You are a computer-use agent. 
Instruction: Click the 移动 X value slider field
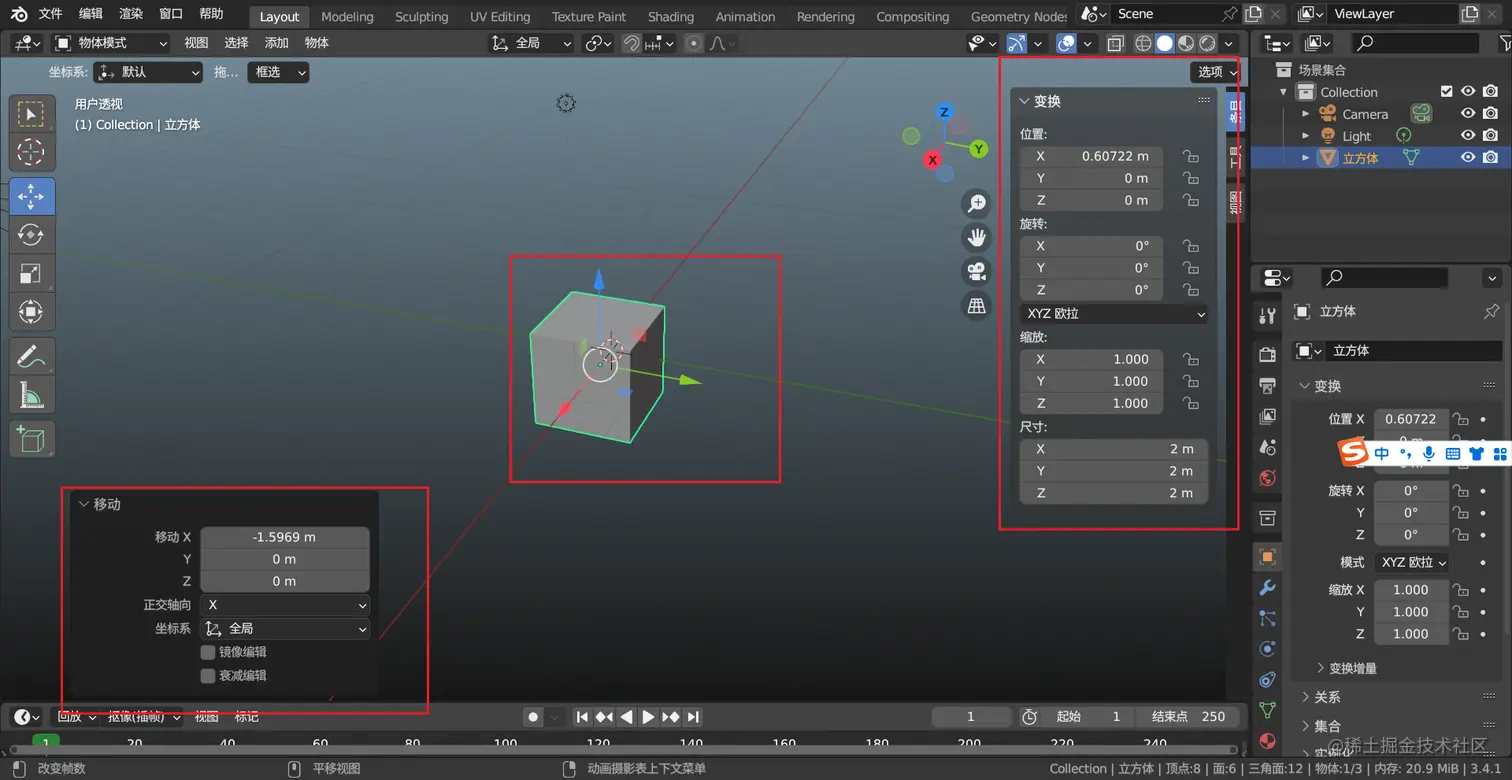click(x=285, y=537)
